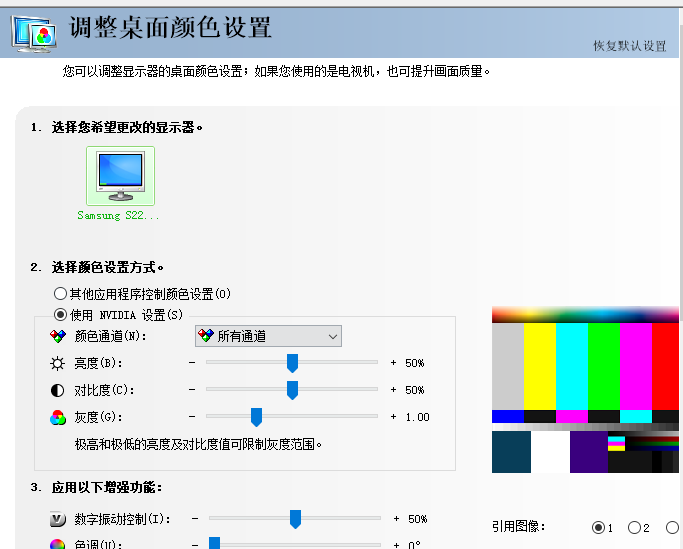
Task: Click the 亮度 brightness slider handle
Action: pos(292,363)
